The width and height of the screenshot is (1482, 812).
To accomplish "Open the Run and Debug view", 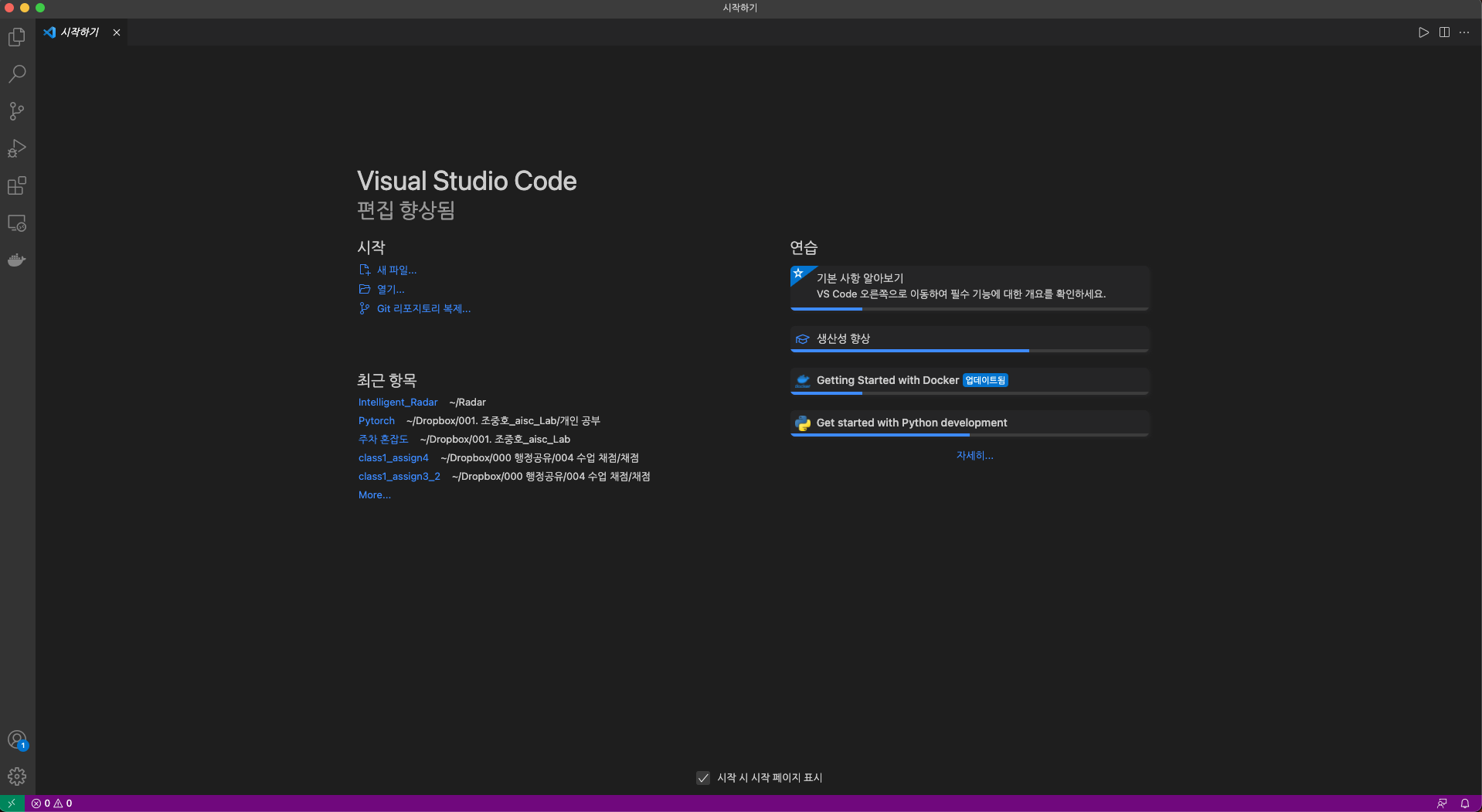I will (17, 148).
